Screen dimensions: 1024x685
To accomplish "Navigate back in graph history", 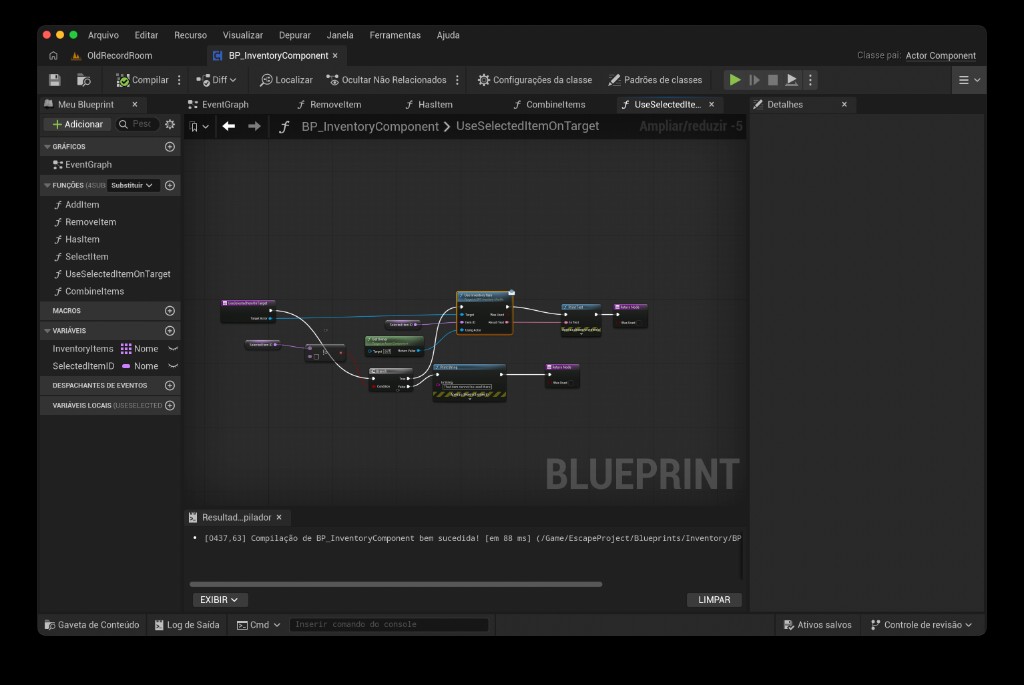I will (x=229, y=126).
